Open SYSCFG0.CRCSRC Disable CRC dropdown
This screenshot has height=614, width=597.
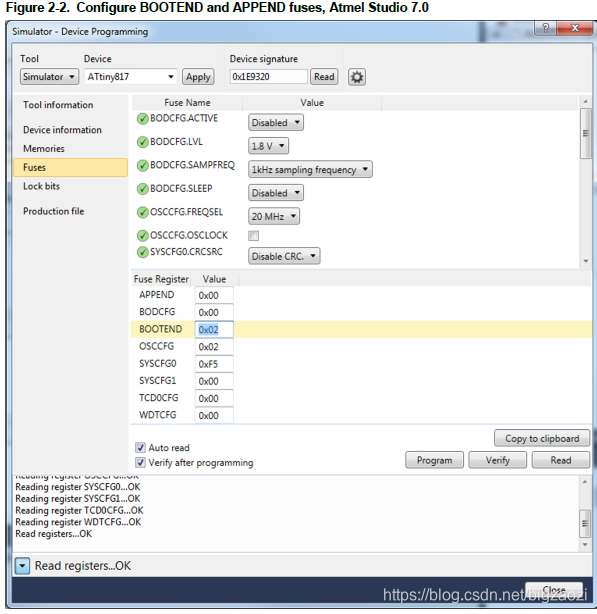(284, 256)
